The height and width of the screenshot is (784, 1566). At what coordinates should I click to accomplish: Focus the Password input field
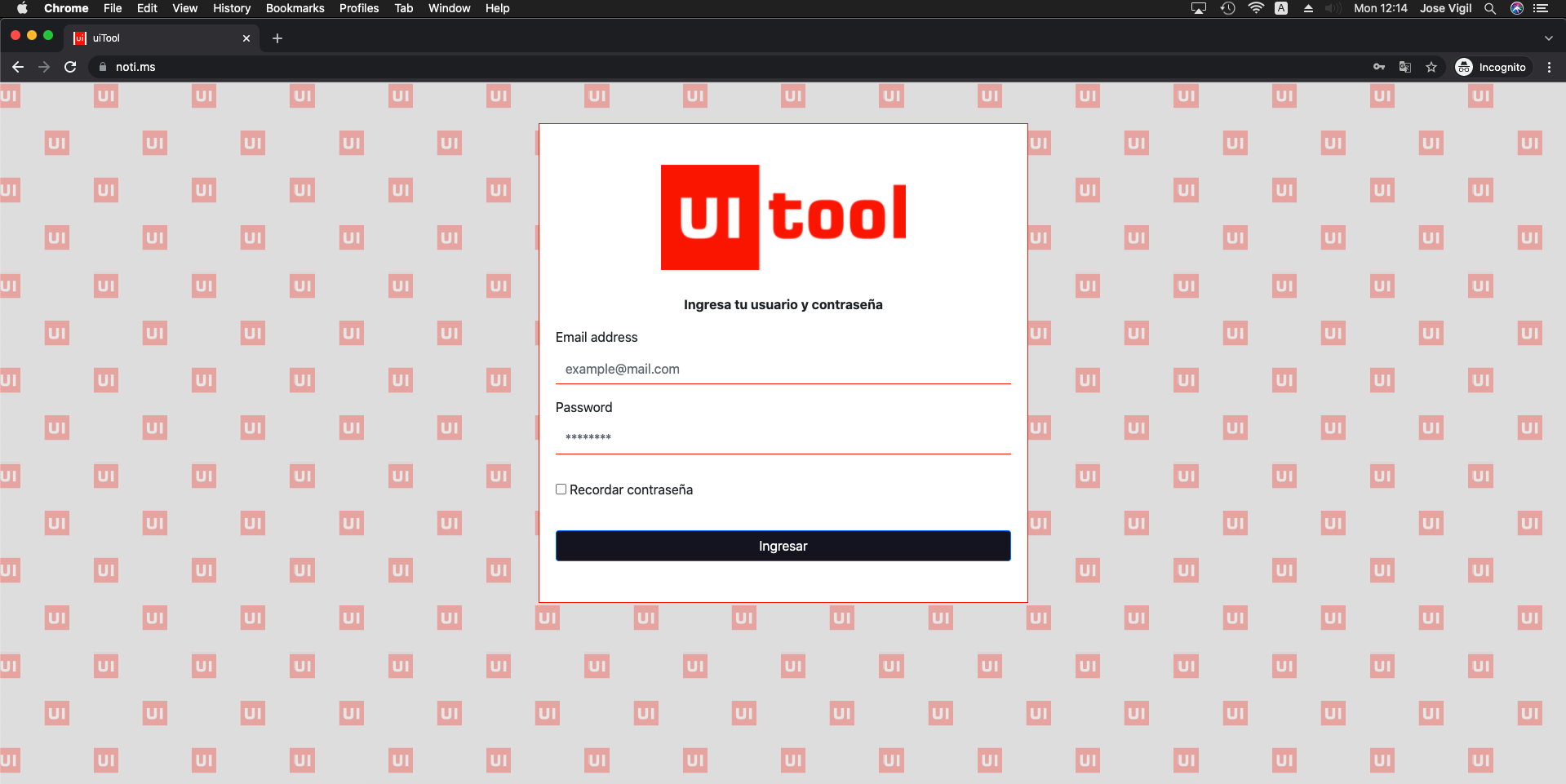pyautogui.click(x=783, y=439)
